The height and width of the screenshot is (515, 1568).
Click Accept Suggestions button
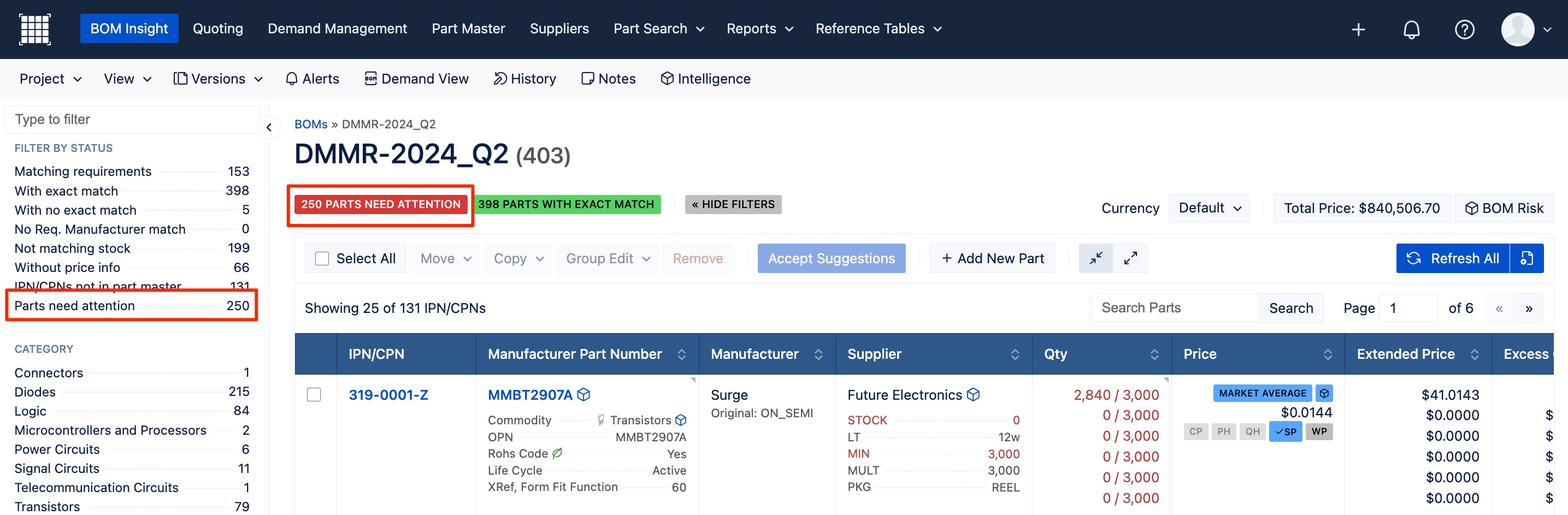pyautogui.click(x=831, y=258)
